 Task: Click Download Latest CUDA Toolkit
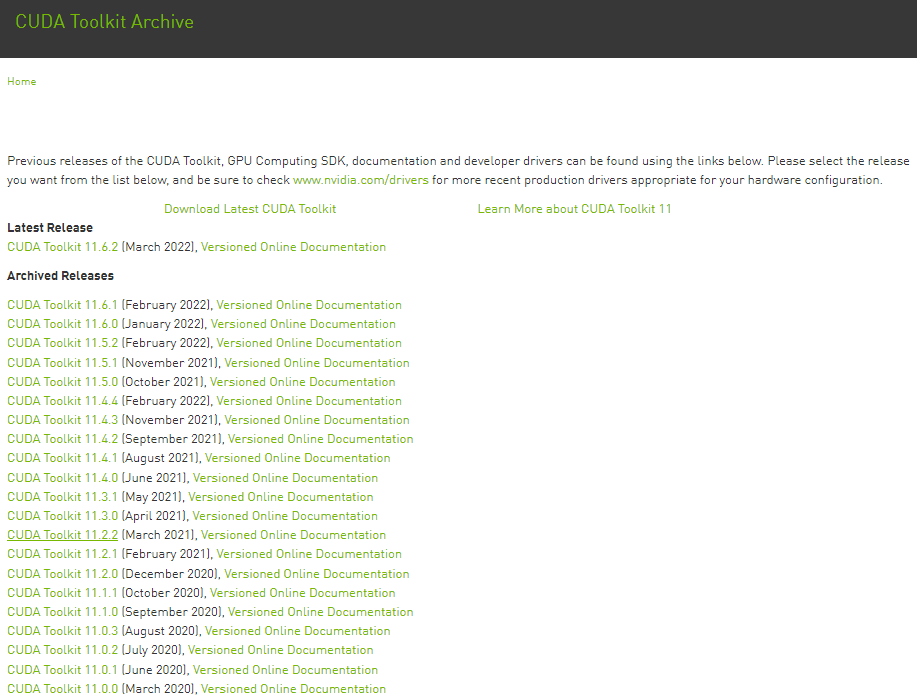[x=250, y=209]
